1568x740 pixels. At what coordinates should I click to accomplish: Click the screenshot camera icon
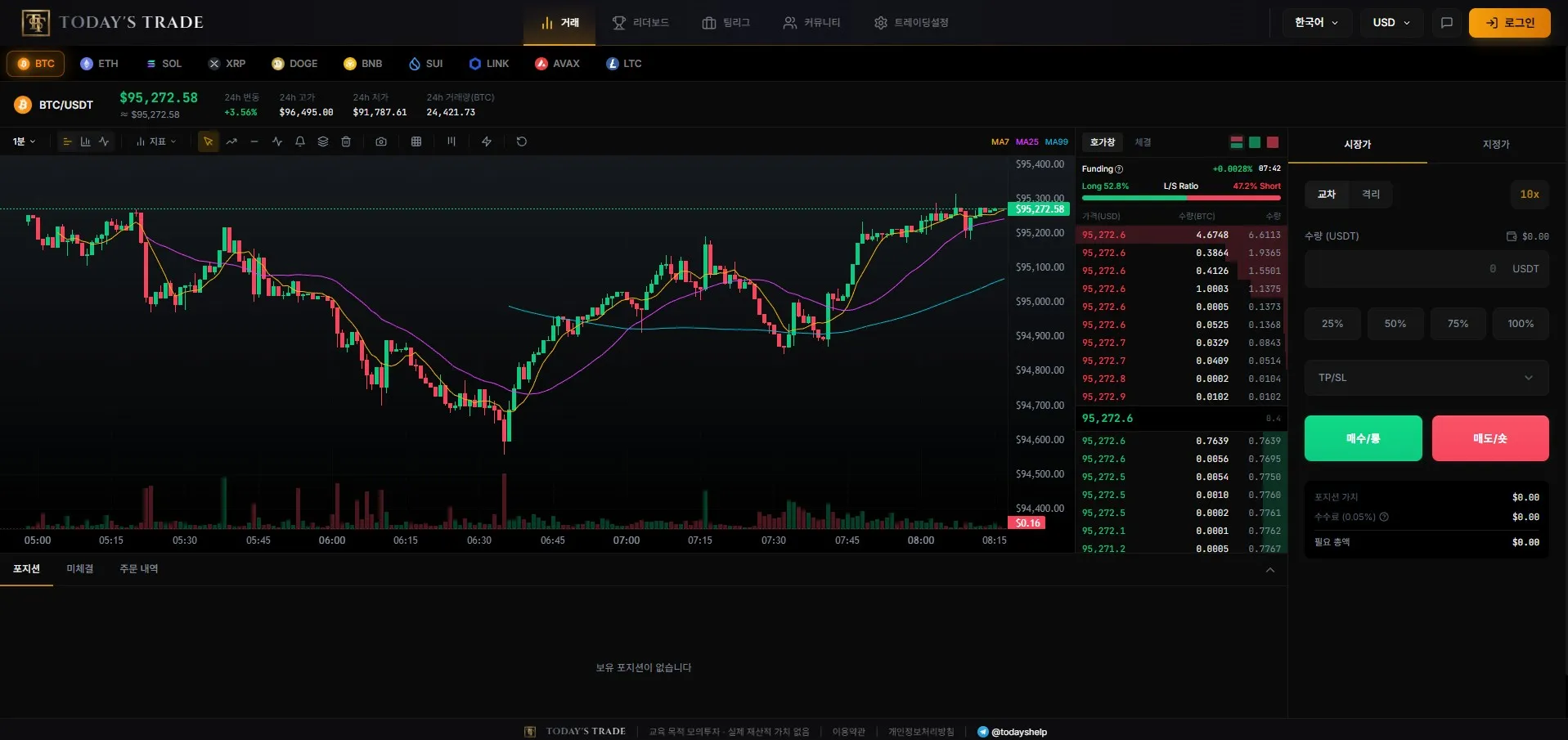[381, 141]
